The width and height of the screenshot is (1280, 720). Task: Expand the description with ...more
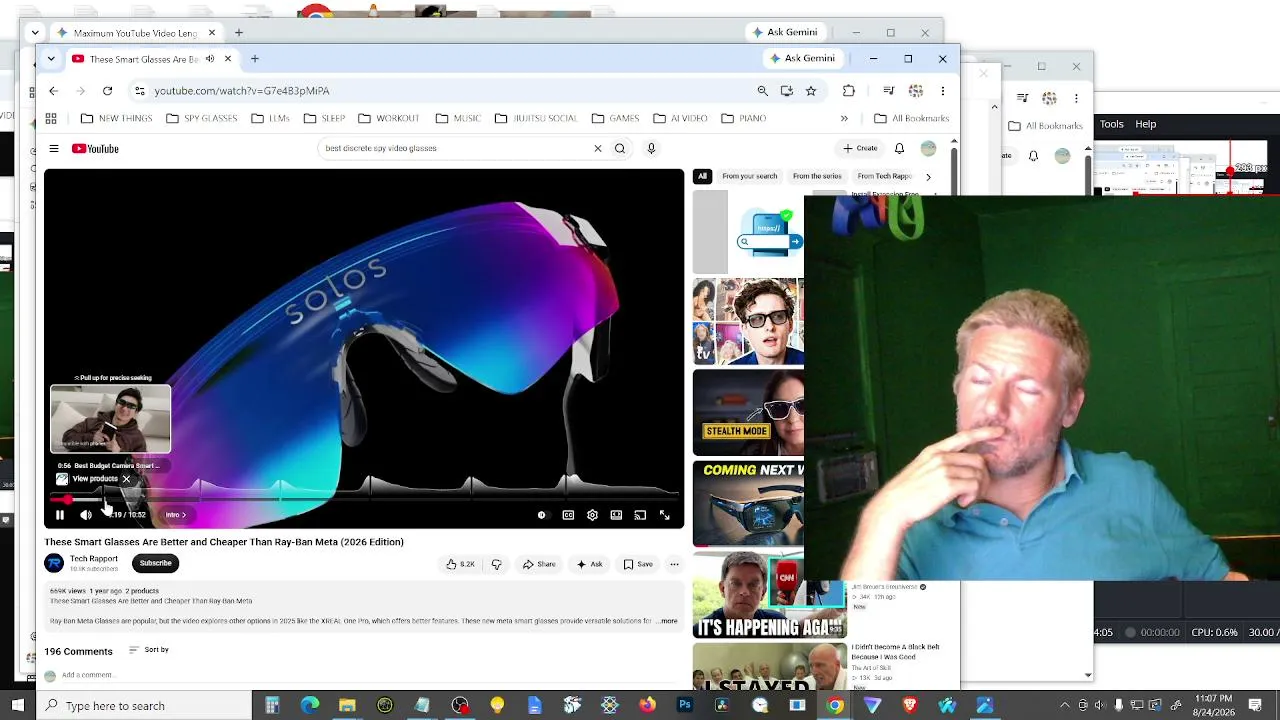coord(668,621)
